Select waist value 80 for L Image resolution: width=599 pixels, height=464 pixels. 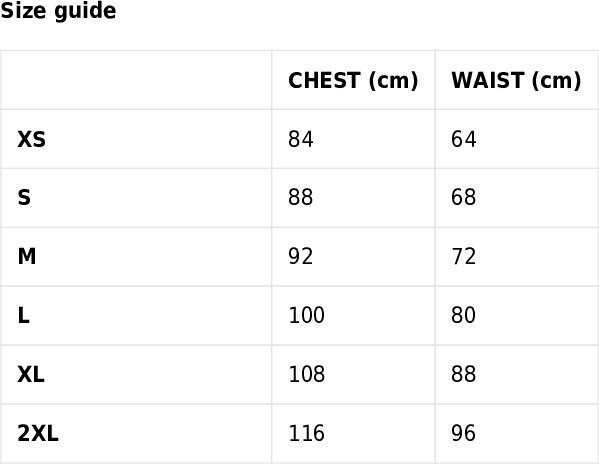click(x=463, y=315)
